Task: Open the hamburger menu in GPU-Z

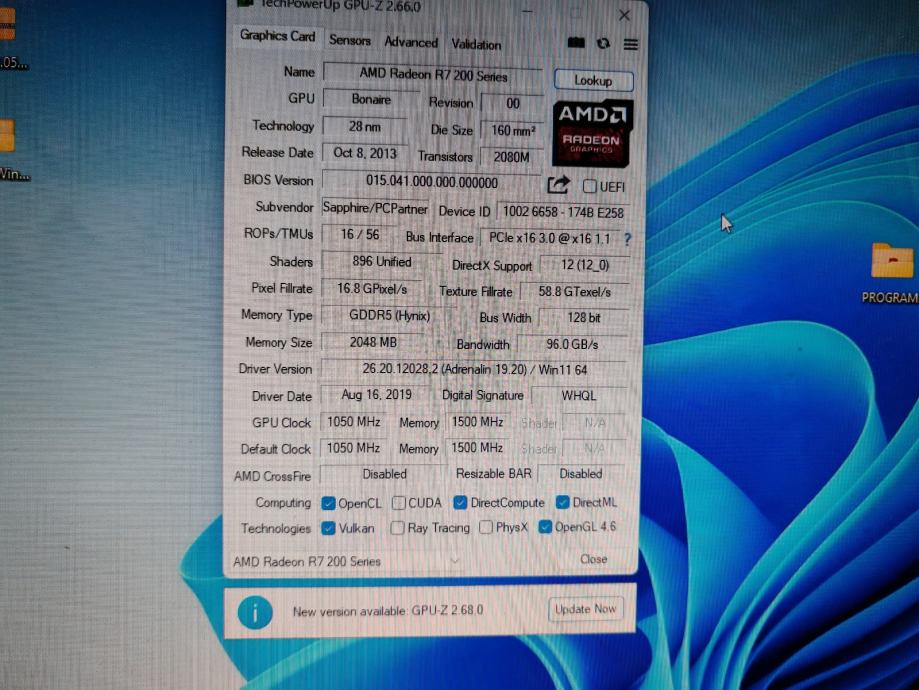Action: [x=631, y=45]
